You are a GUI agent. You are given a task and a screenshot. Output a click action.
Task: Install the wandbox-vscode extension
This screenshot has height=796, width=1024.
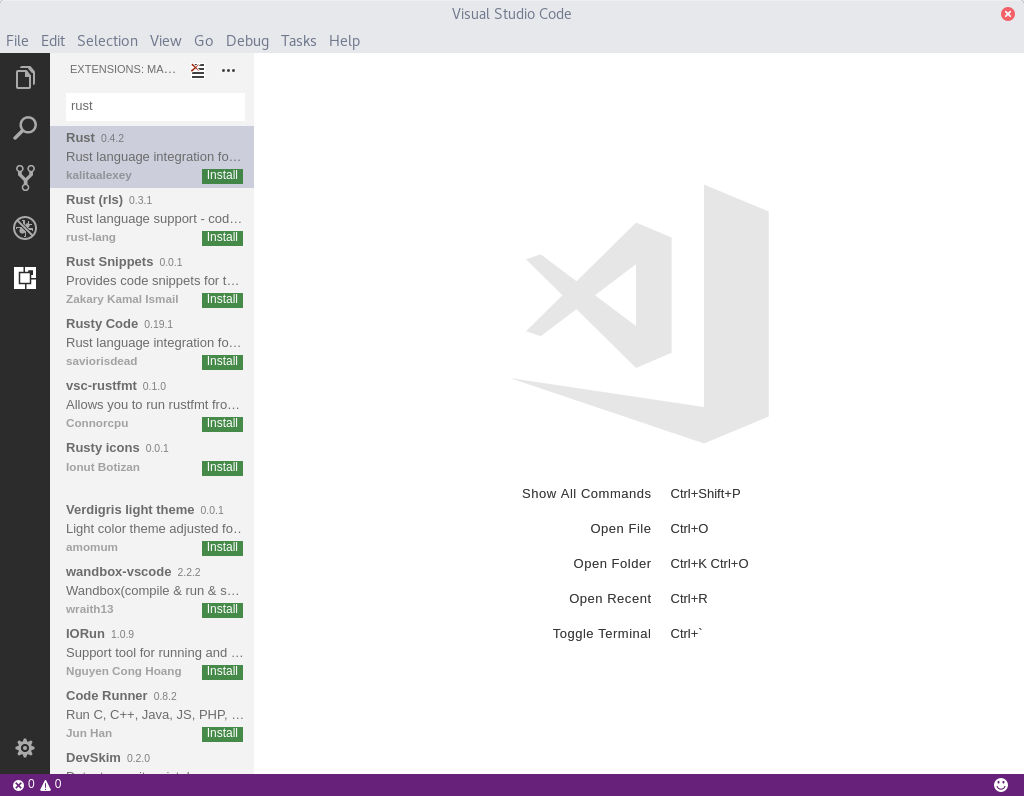point(222,610)
